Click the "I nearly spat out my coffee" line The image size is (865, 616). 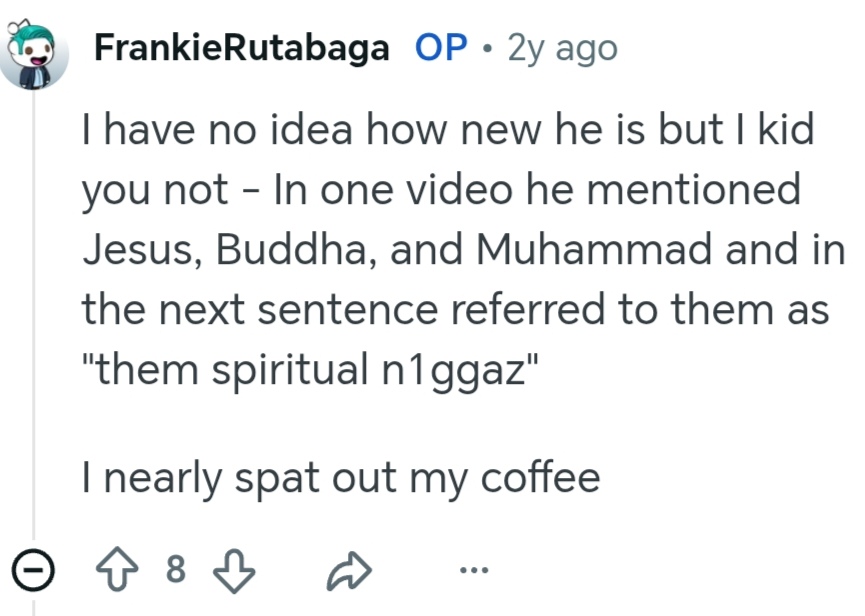click(x=341, y=478)
